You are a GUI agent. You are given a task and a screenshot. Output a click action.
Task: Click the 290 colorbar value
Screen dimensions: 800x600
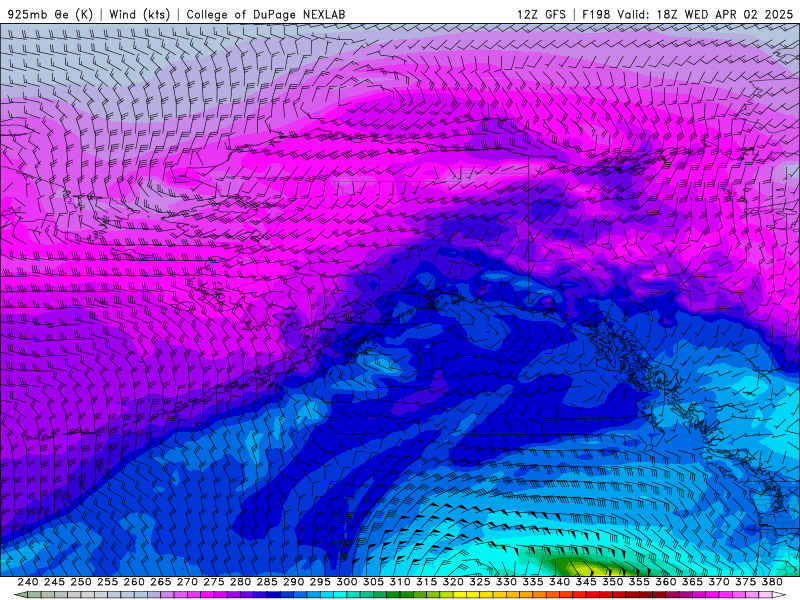tap(293, 582)
